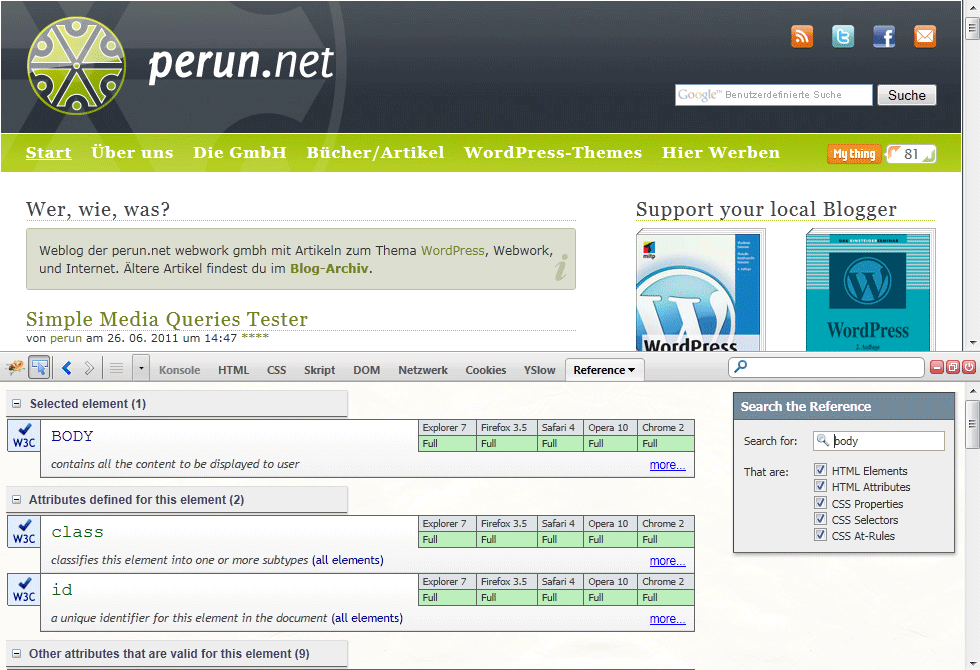Click (all elements) link in class row
Screen dimensions: 980x670
click(x=348, y=560)
